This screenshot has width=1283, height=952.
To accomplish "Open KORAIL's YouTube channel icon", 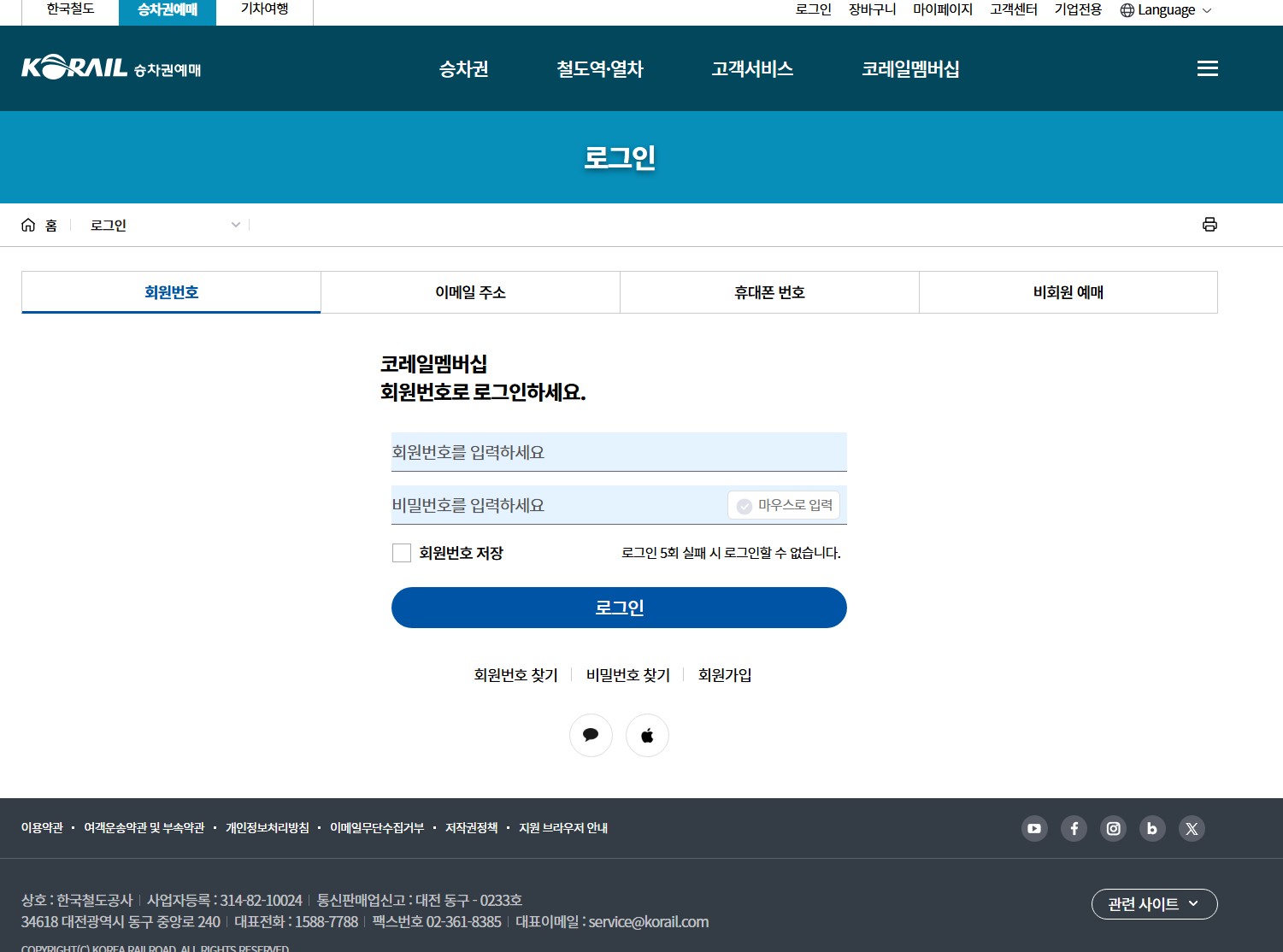I will coord(1034,828).
